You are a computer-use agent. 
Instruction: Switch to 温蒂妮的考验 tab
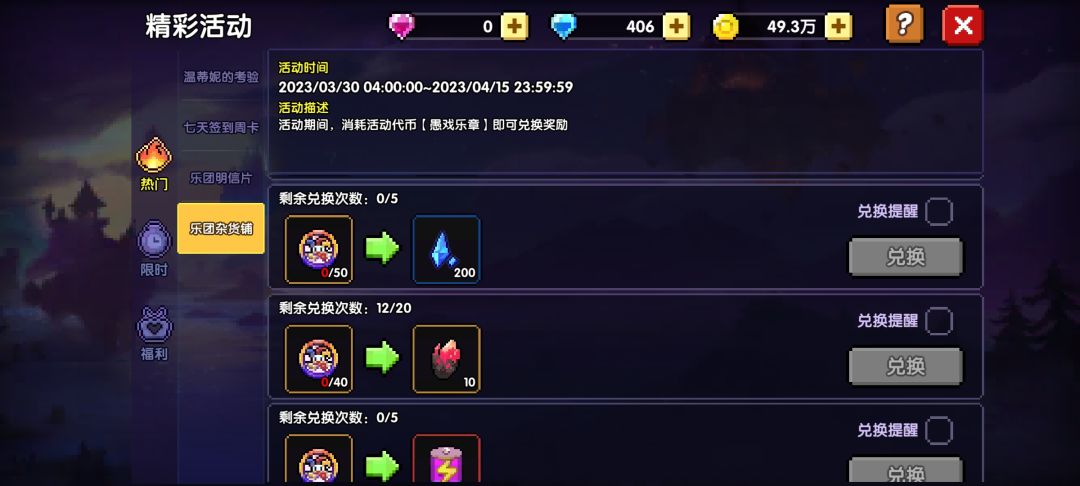pyautogui.click(x=221, y=77)
